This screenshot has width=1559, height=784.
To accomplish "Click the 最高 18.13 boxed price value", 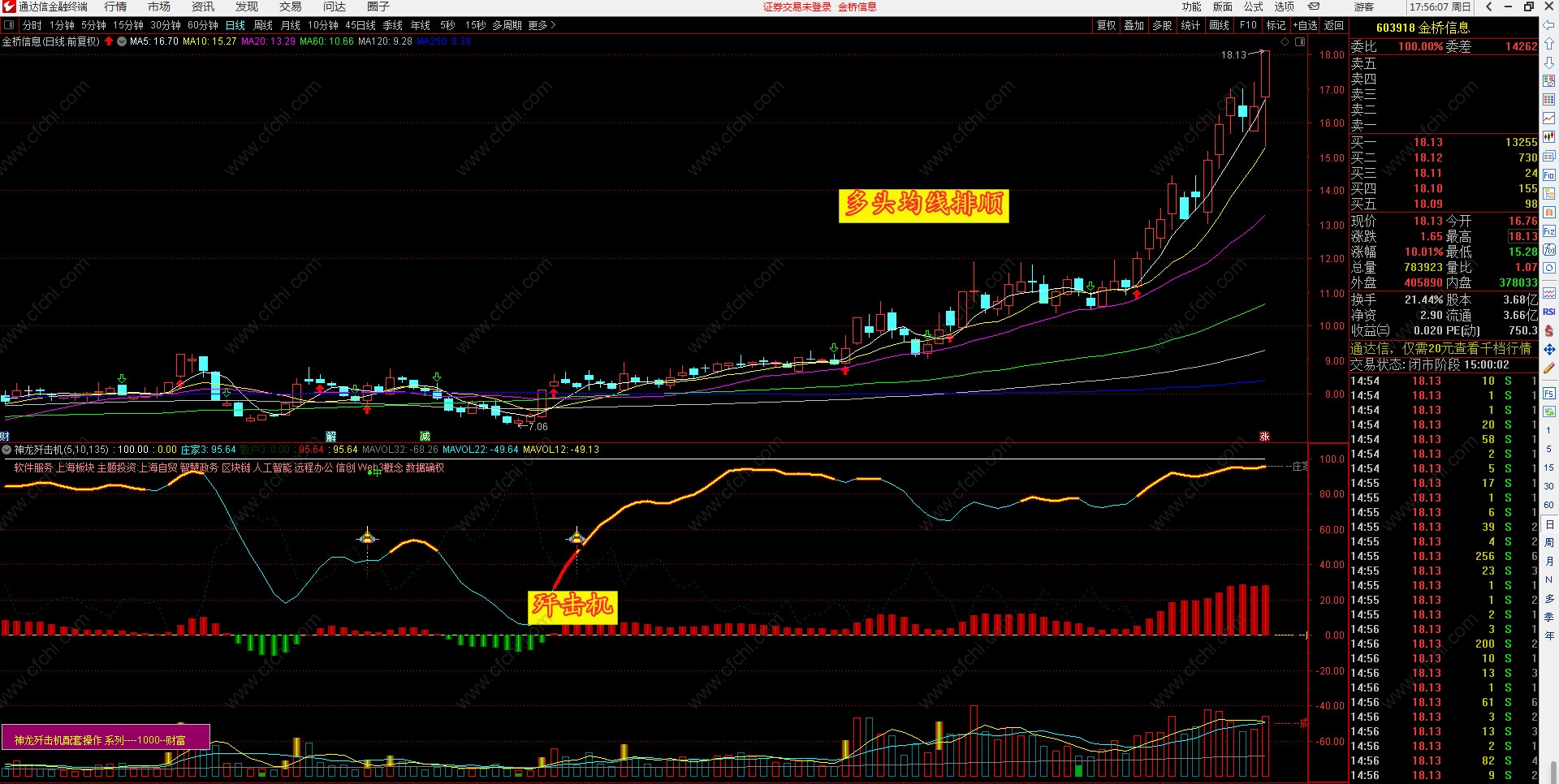I will coord(1522,236).
